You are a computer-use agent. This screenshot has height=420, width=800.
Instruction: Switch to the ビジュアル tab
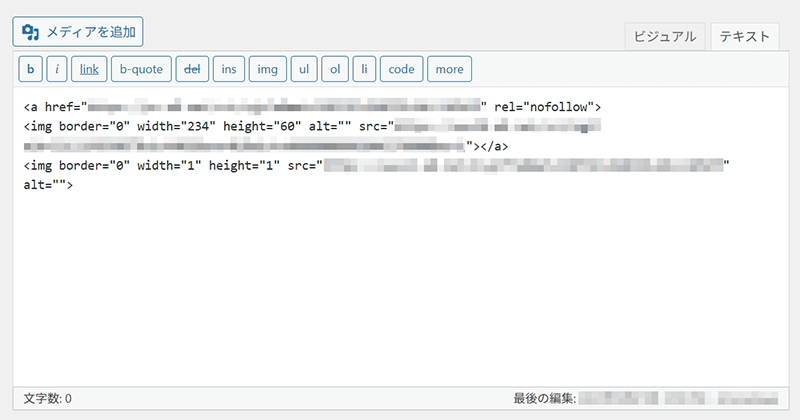click(x=665, y=37)
